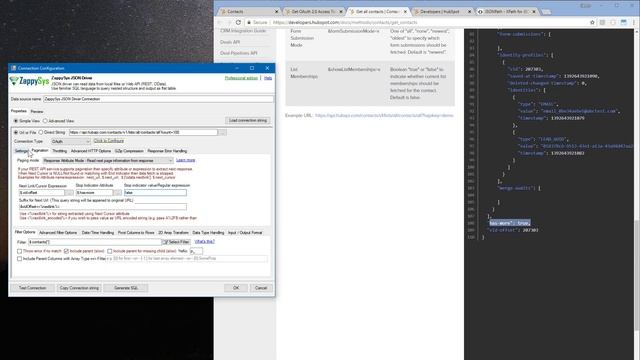Screen dimensions: 640x360
Task: Click Test Connection button
Action: click(x=33, y=288)
